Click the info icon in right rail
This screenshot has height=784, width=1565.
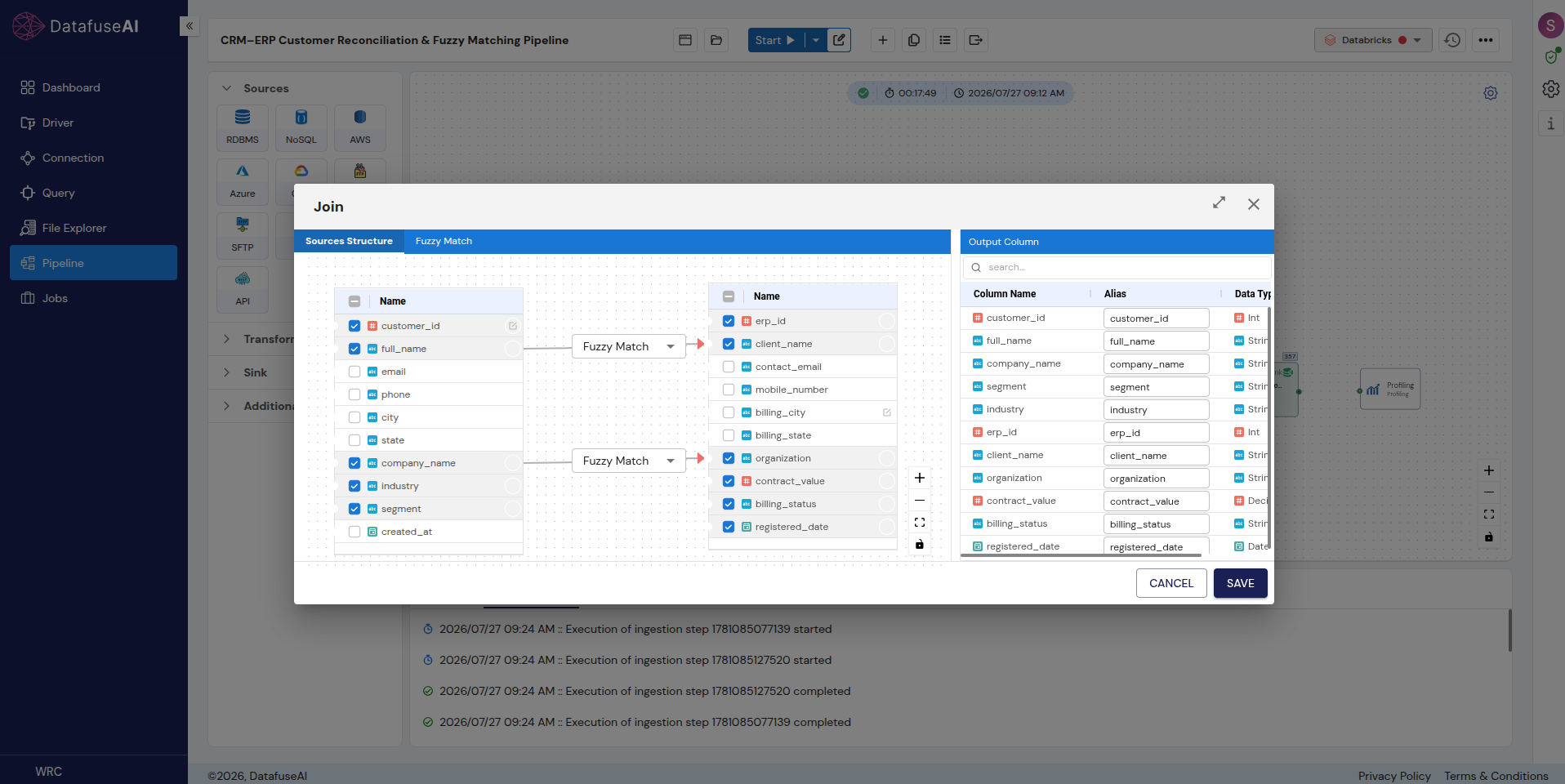tap(1550, 124)
